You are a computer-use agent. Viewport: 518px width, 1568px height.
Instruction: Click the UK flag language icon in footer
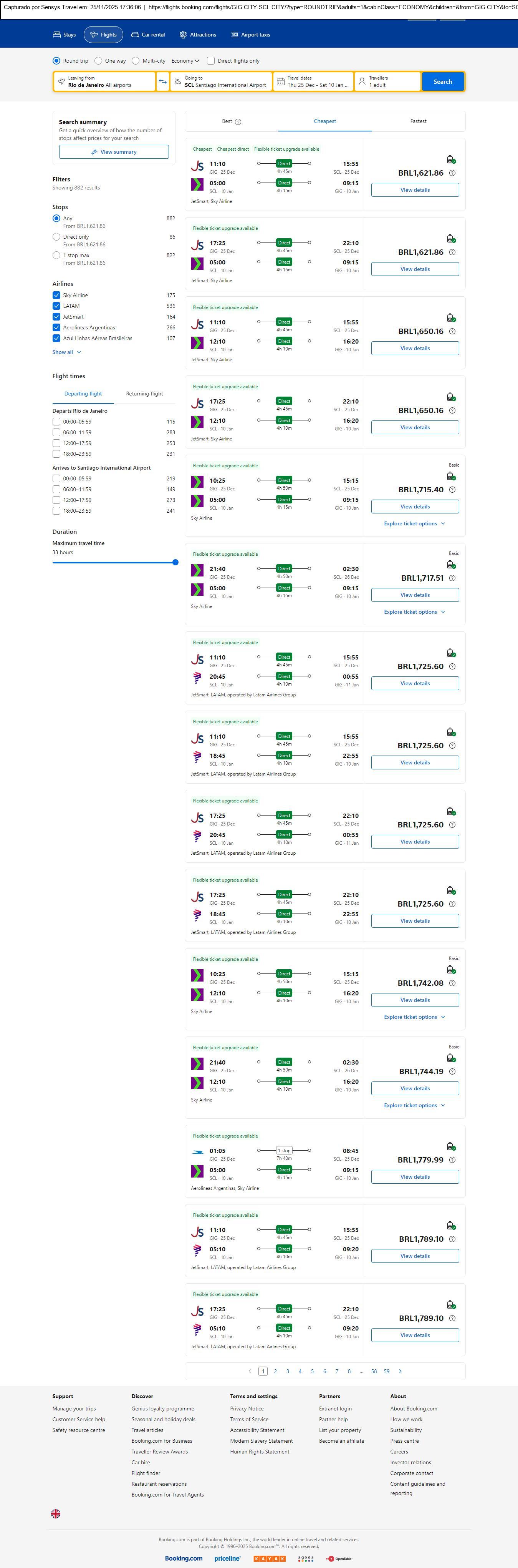click(x=55, y=1513)
